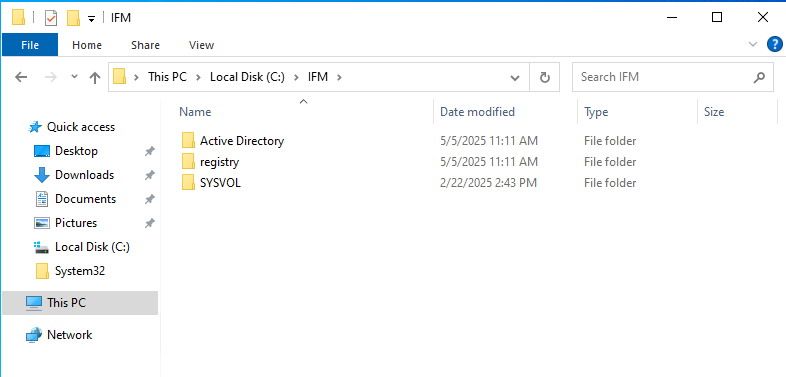Click the IFM folder icon in title bar

(19, 18)
